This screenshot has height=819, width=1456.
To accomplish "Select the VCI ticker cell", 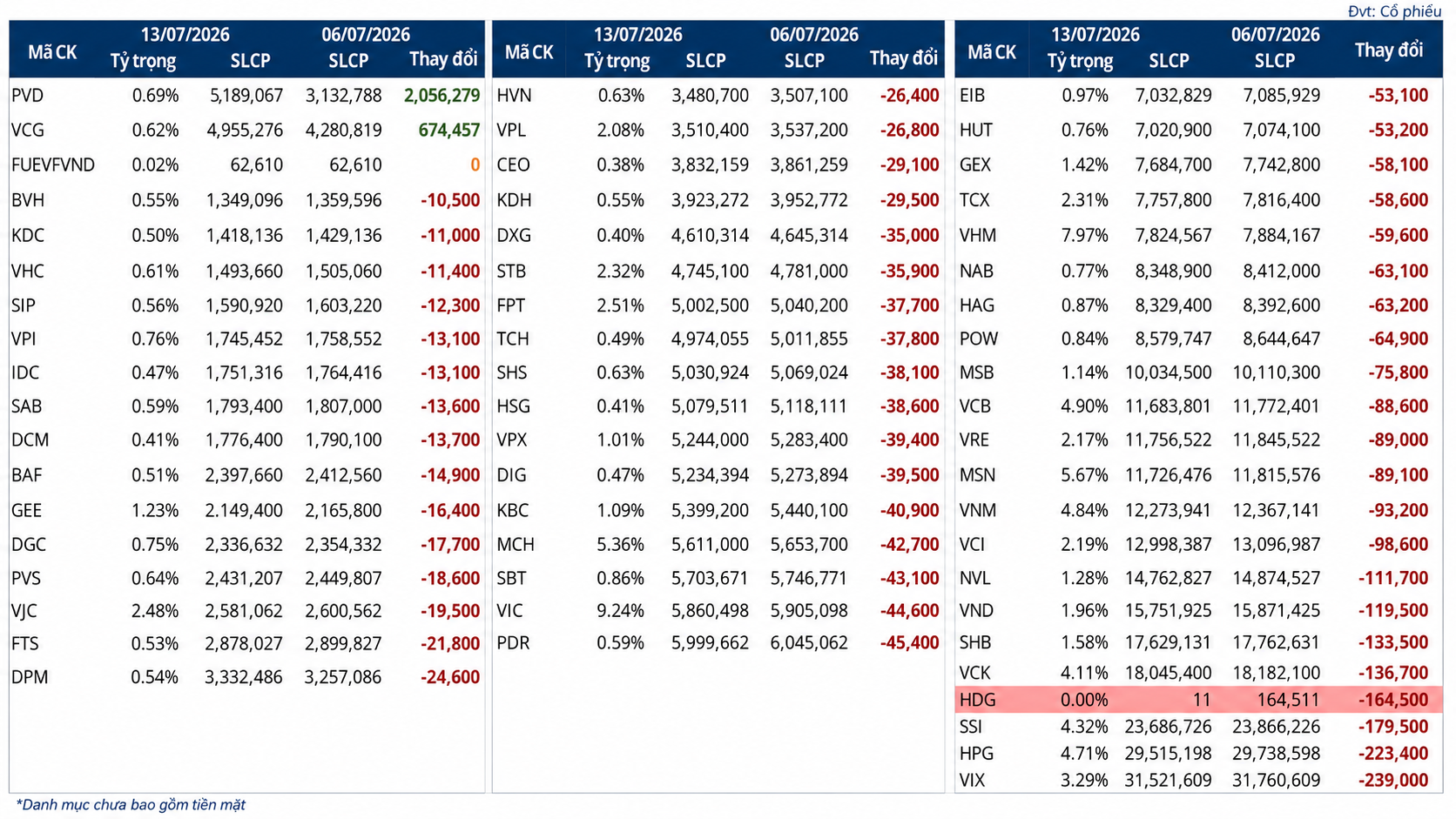I will point(972,545).
